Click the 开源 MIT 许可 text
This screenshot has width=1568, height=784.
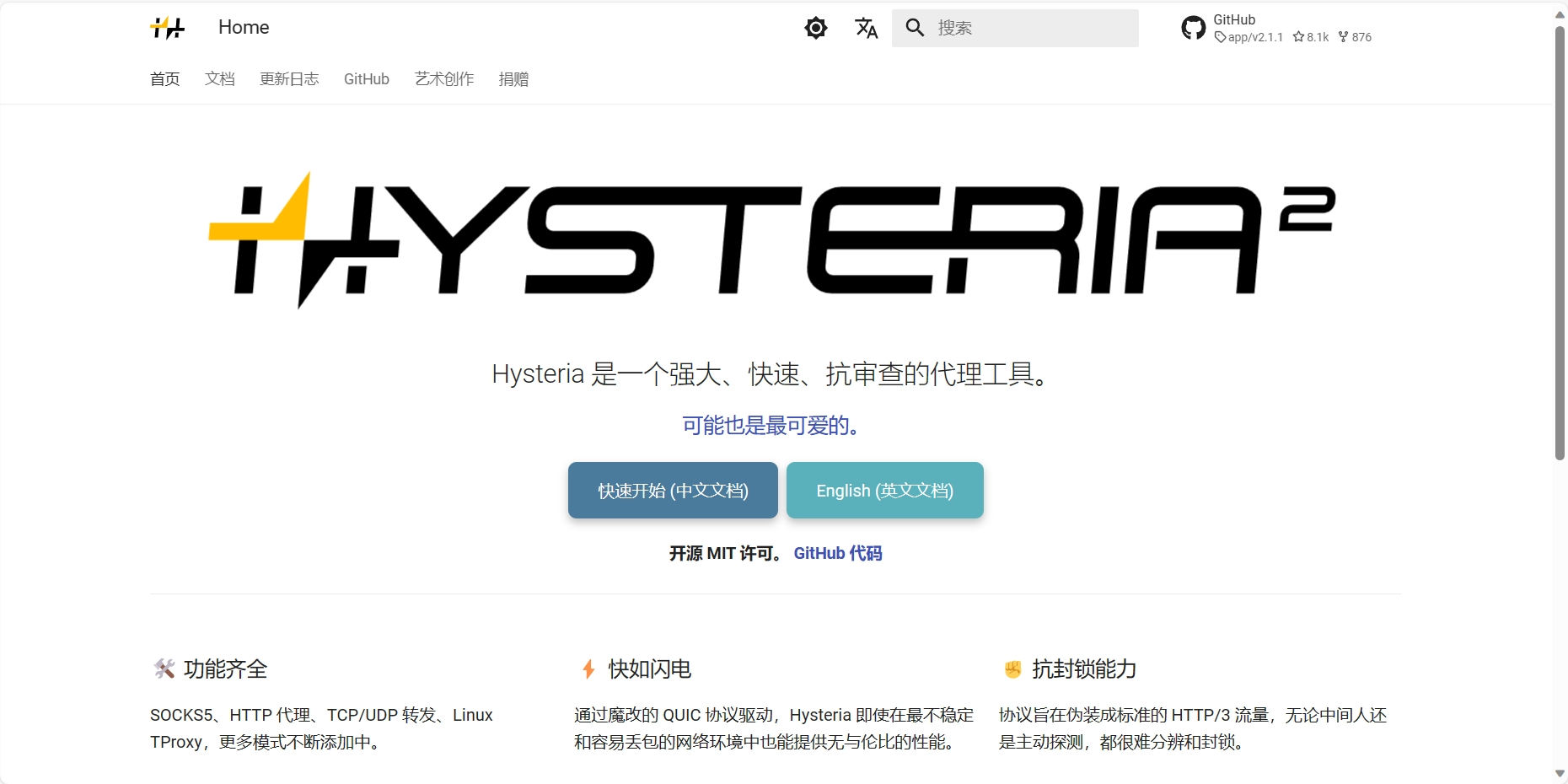(x=727, y=553)
